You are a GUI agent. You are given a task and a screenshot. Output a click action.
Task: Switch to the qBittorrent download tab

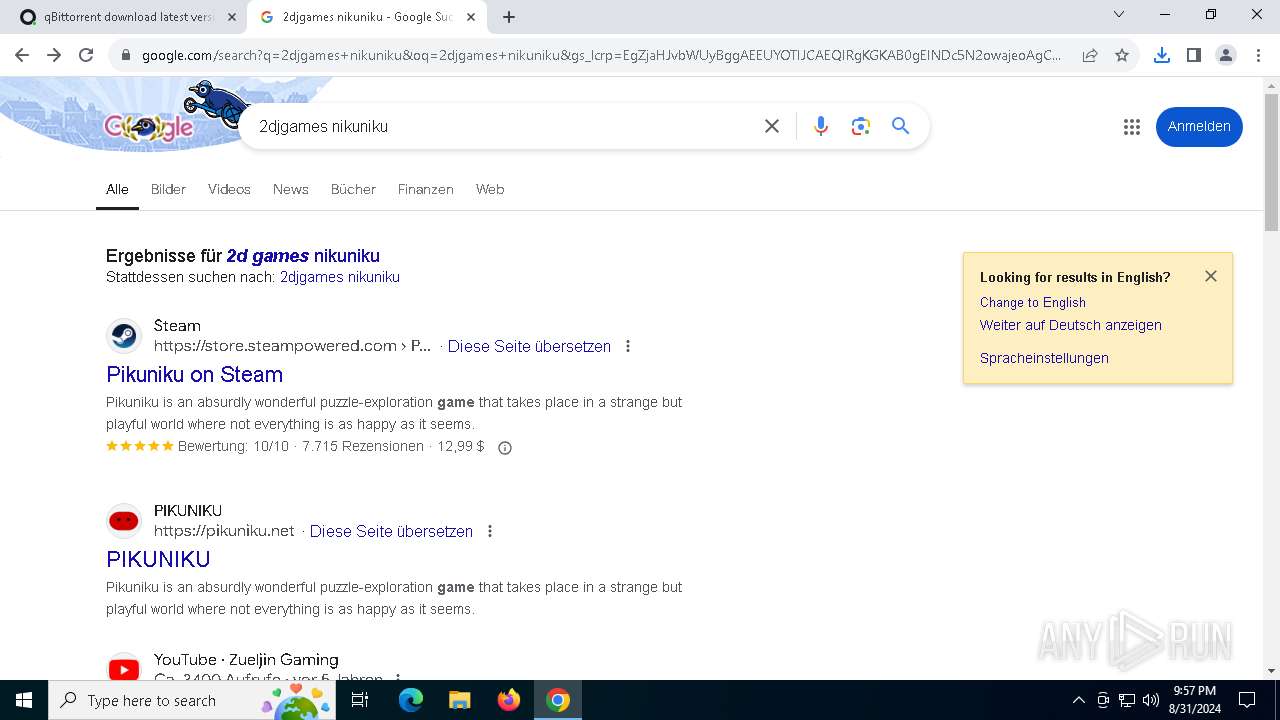[127, 17]
